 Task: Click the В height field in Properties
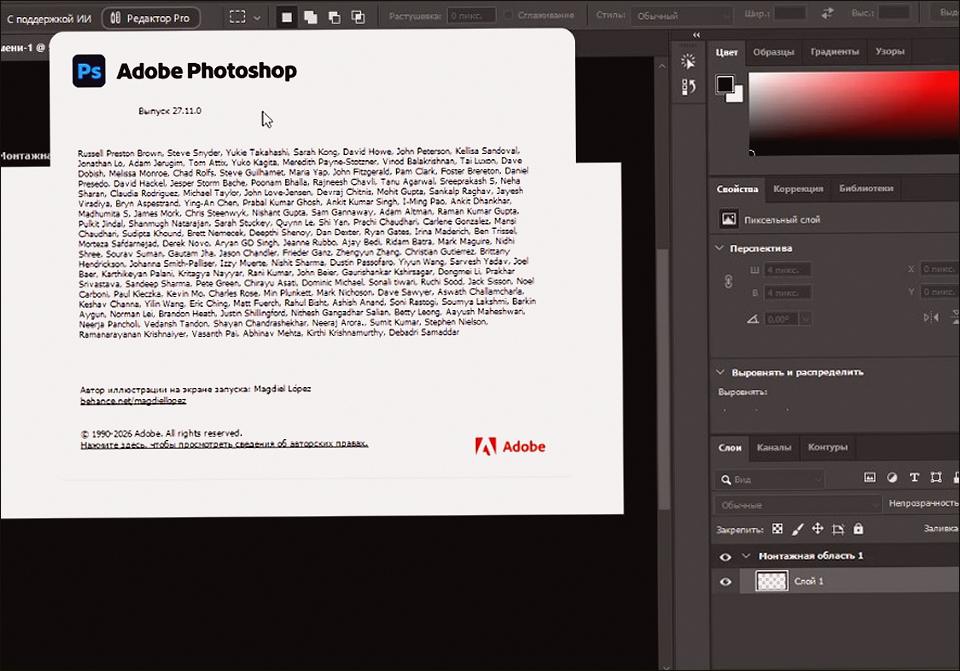[x=788, y=293]
